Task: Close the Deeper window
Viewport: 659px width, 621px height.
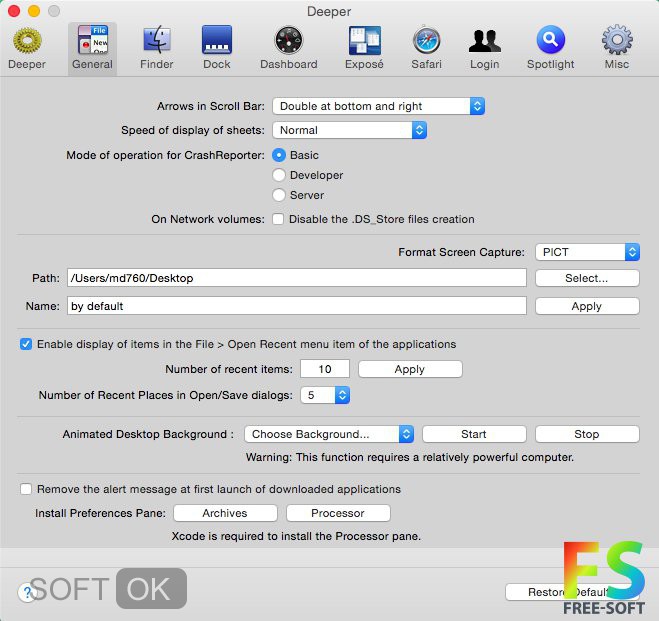Action: point(14,11)
